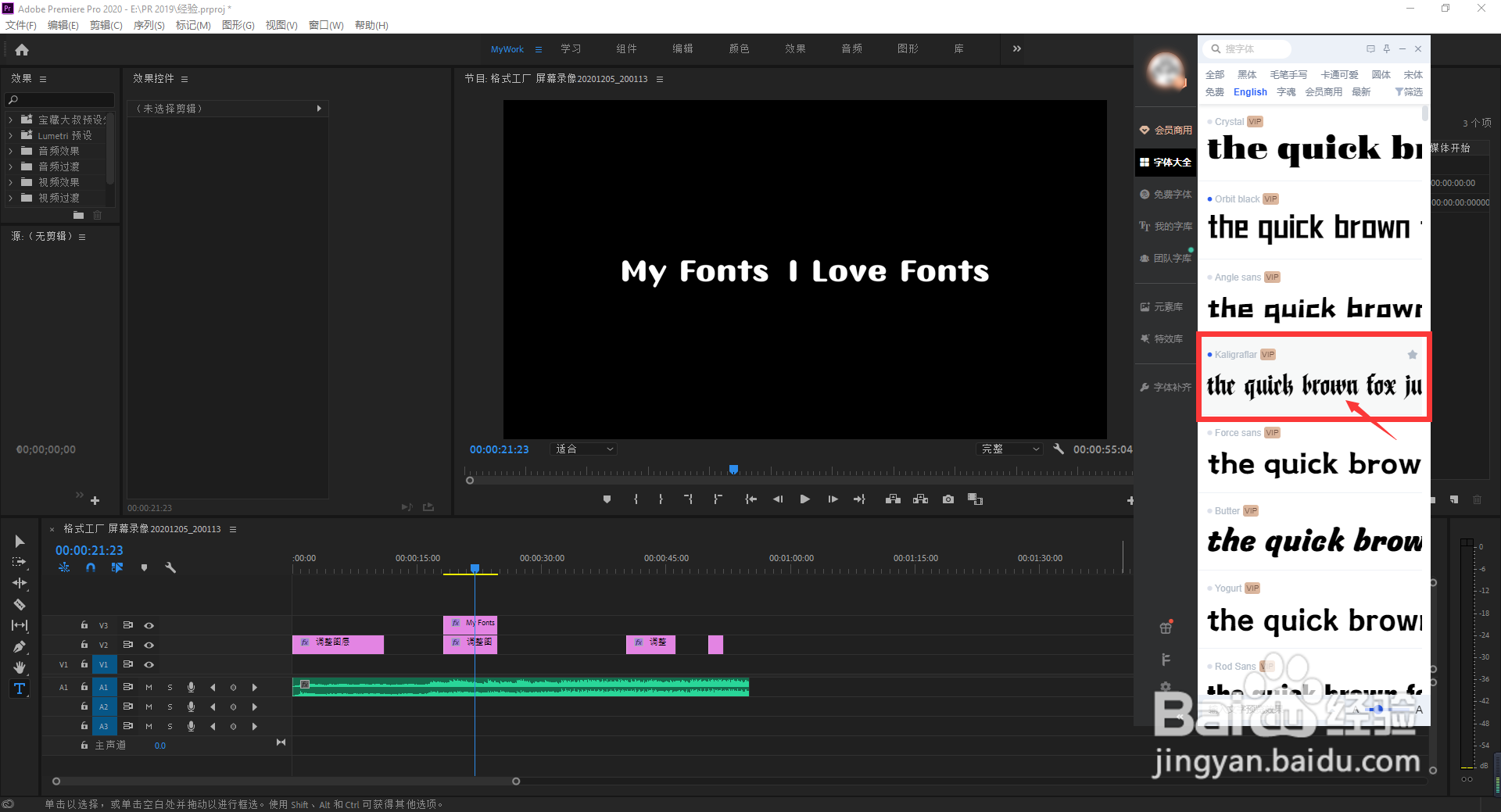1501x812 pixels.
Task: Open the 文件(F) menu
Action: pyautogui.click(x=21, y=25)
